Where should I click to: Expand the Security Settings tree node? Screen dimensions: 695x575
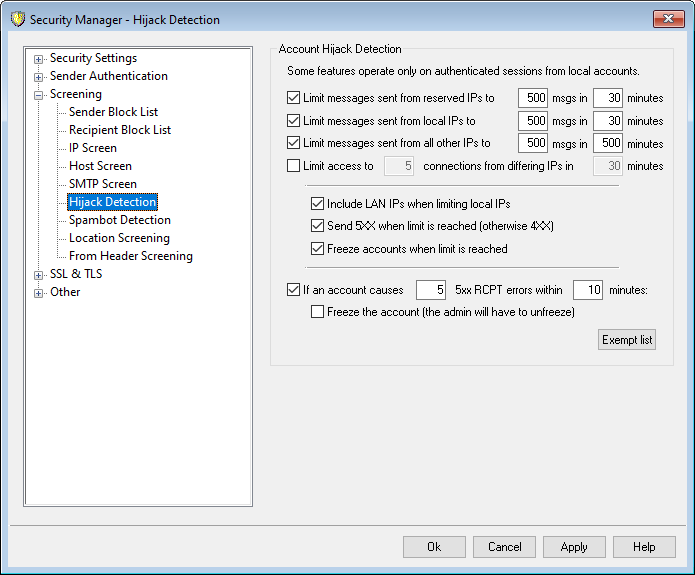pyautogui.click(x=39, y=59)
